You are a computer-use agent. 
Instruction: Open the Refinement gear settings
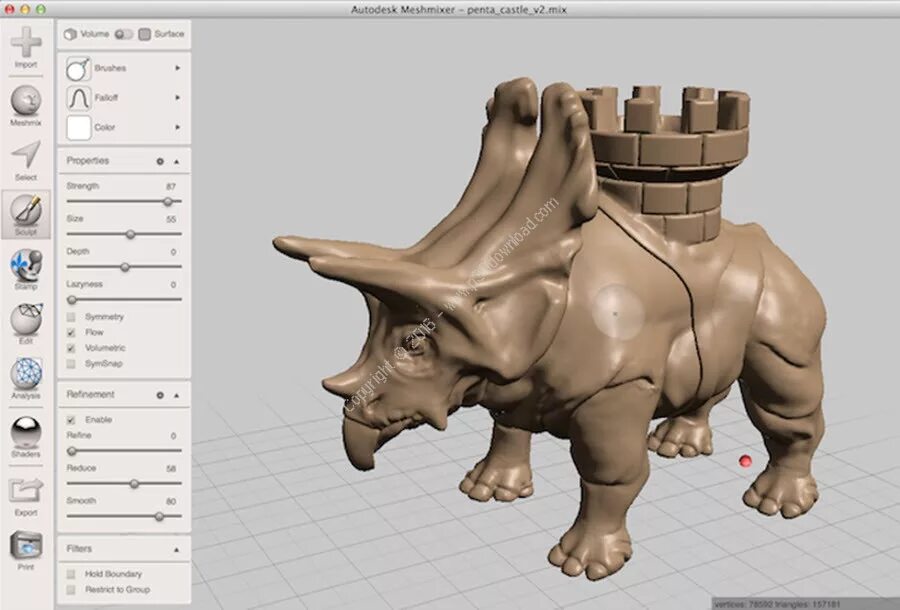pos(160,395)
